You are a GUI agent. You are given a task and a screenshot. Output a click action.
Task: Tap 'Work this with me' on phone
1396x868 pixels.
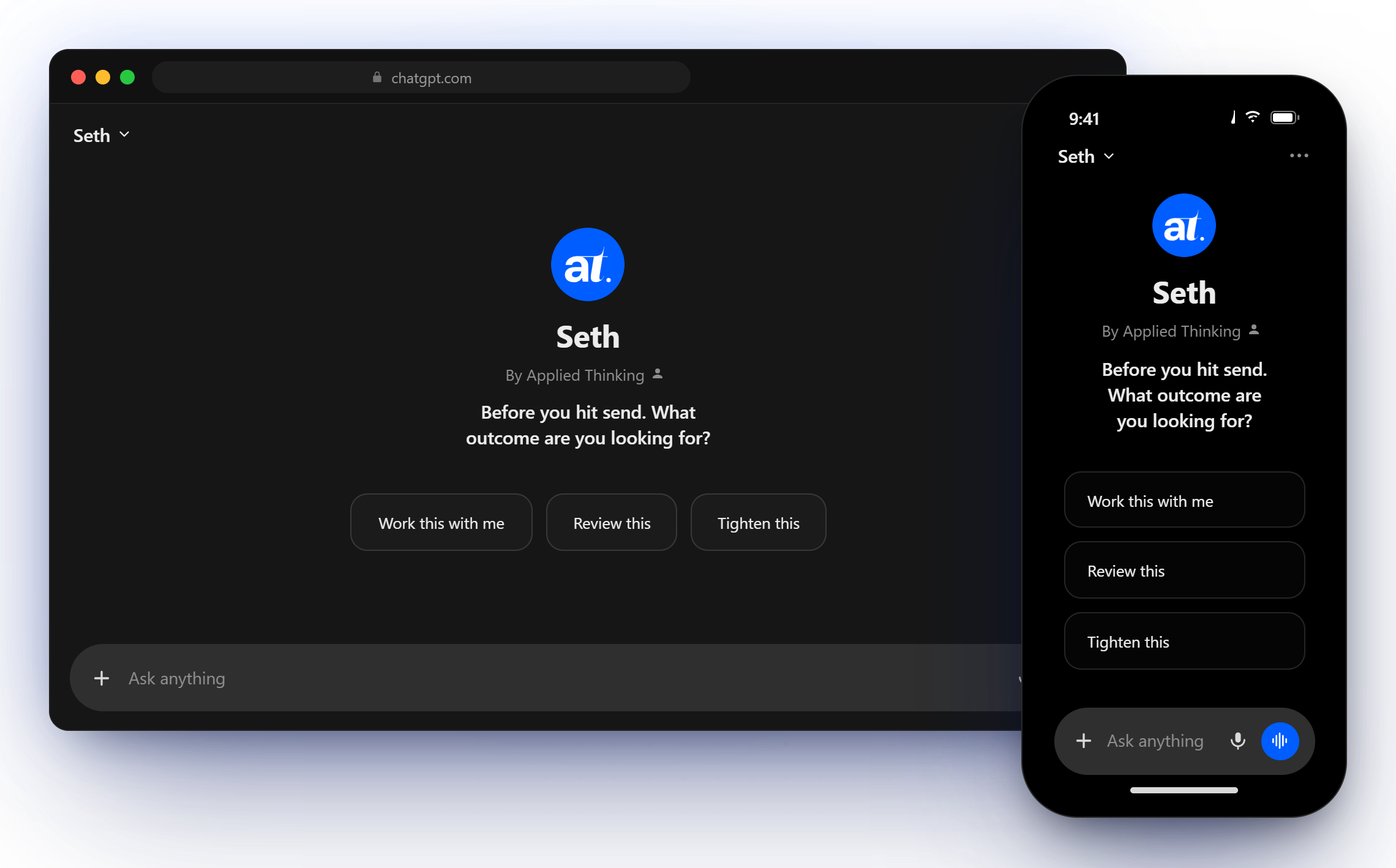(1184, 499)
